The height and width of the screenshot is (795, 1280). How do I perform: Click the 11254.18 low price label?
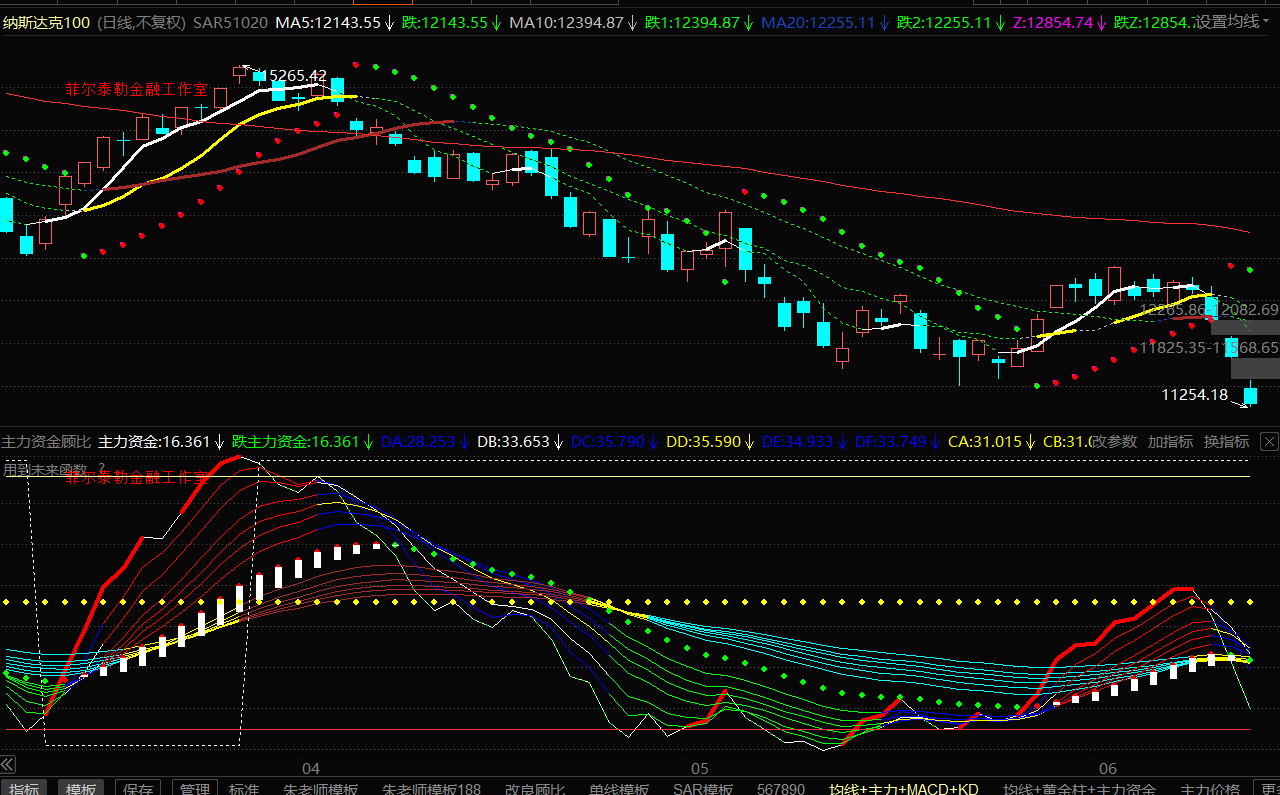pos(1194,395)
